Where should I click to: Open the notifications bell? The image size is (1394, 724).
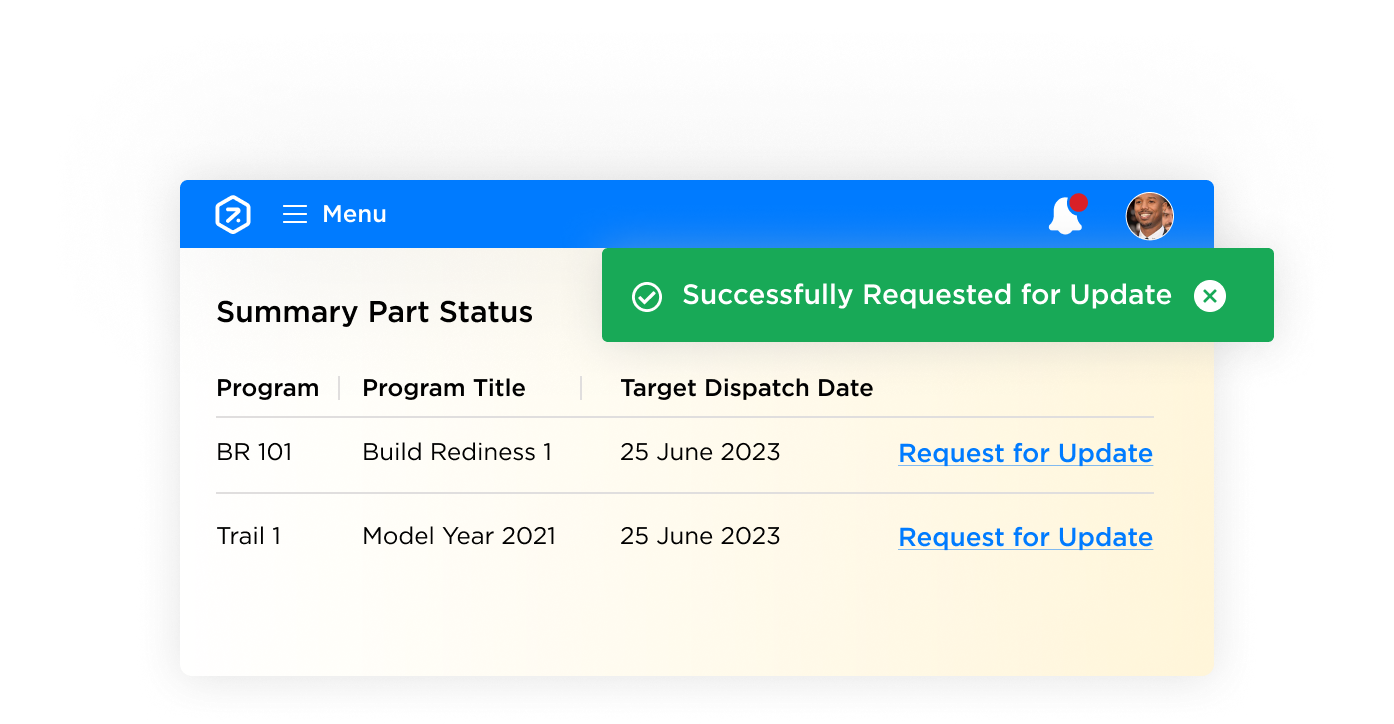(x=1065, y=216)
